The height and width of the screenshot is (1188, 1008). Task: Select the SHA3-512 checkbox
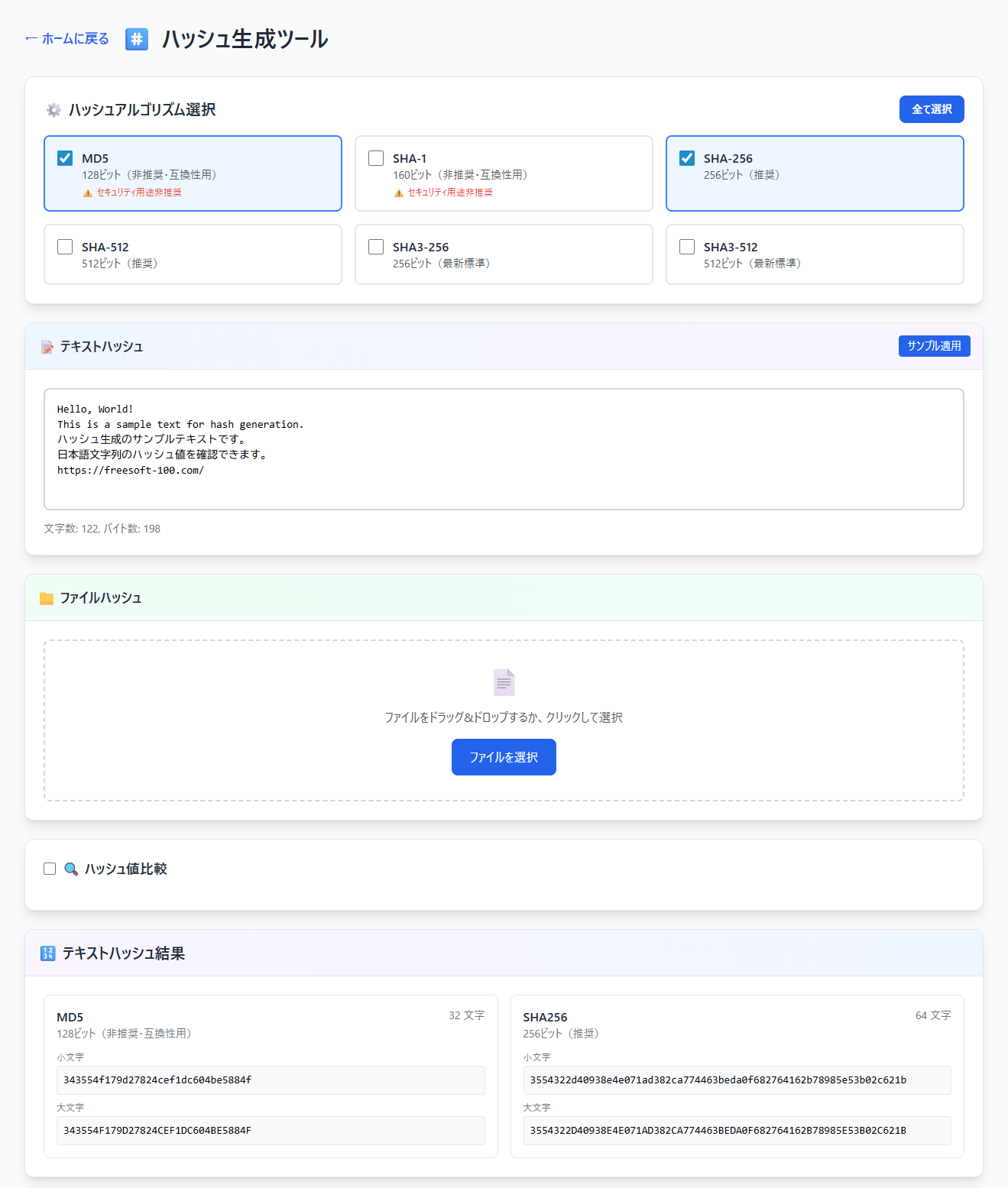click(x=687, y=247)
